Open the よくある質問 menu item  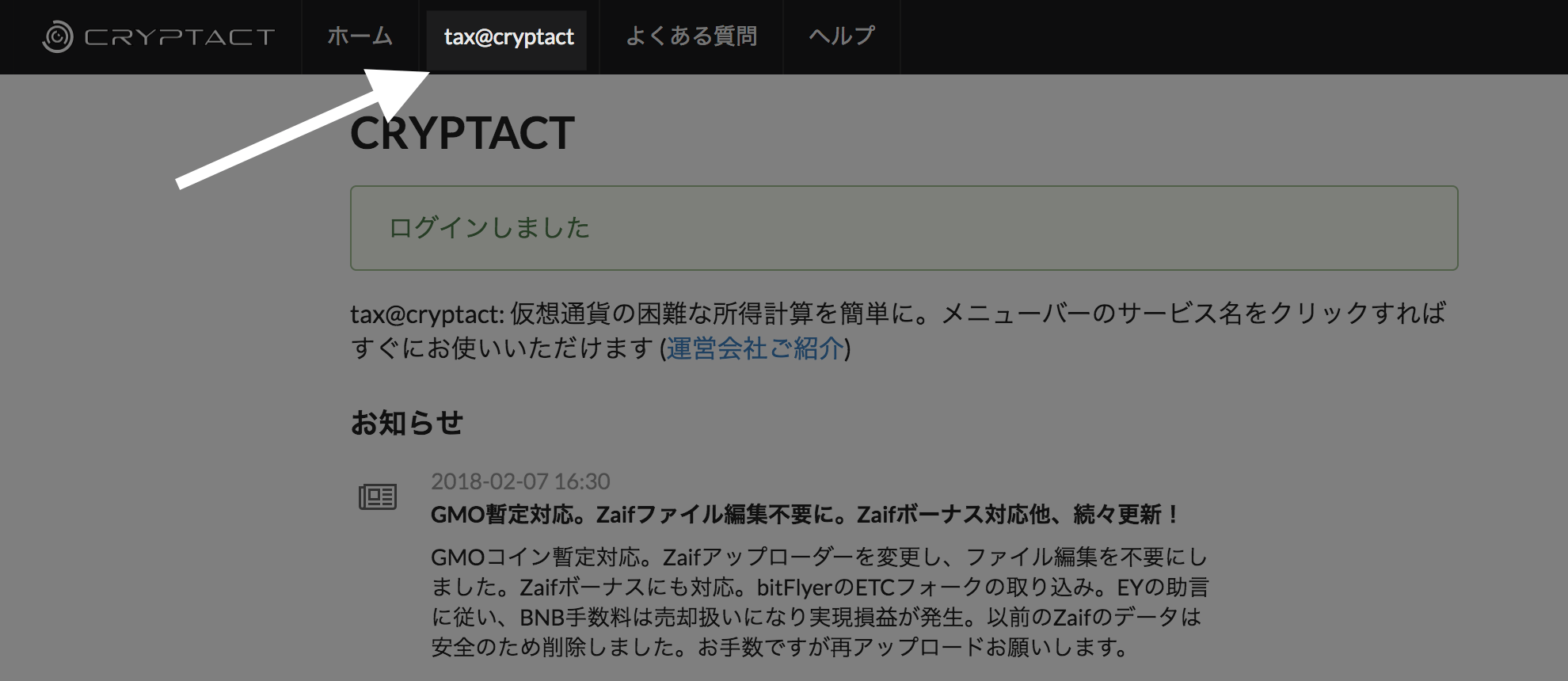691,36
